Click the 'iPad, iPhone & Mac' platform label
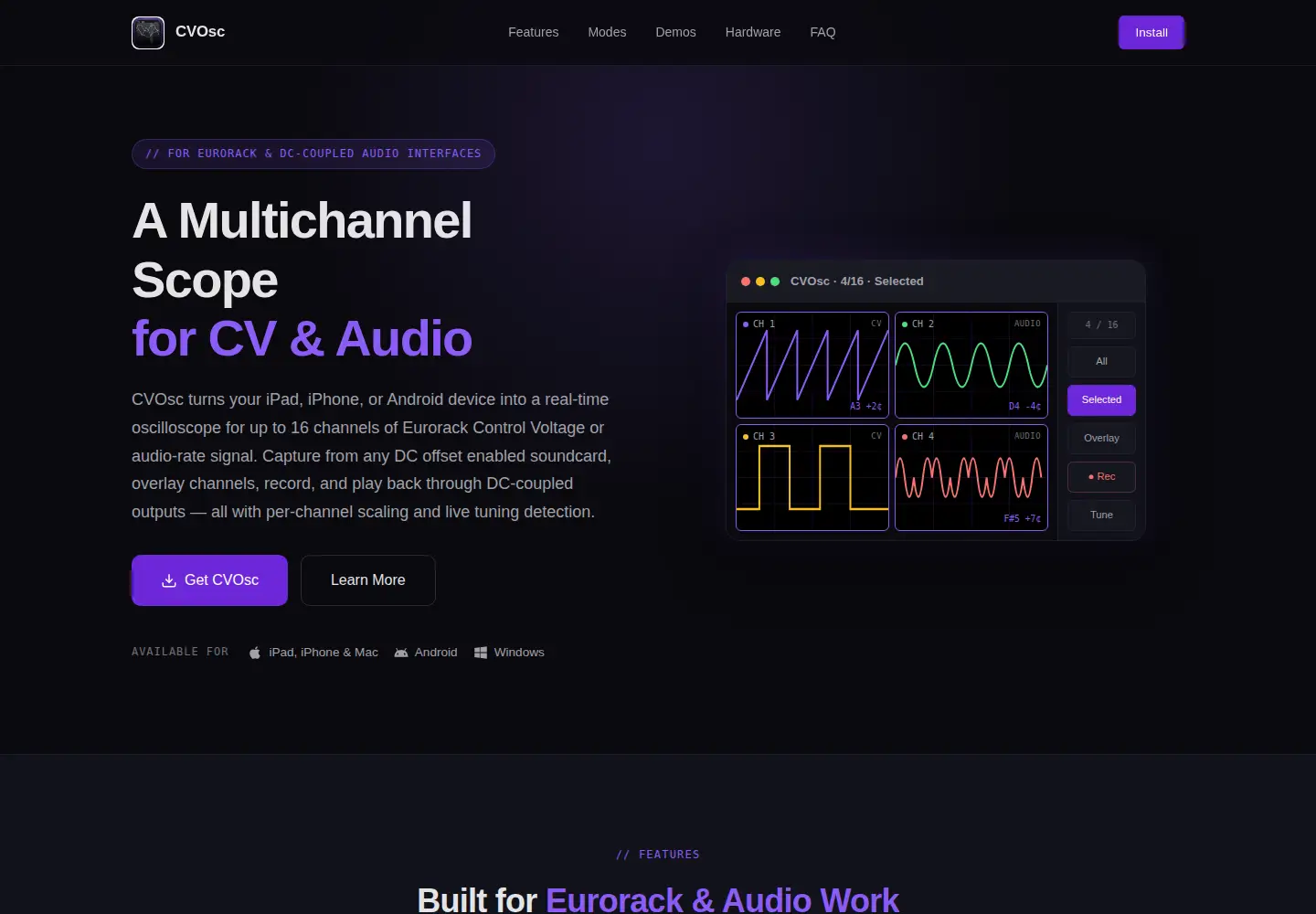 tap(324, 653)
